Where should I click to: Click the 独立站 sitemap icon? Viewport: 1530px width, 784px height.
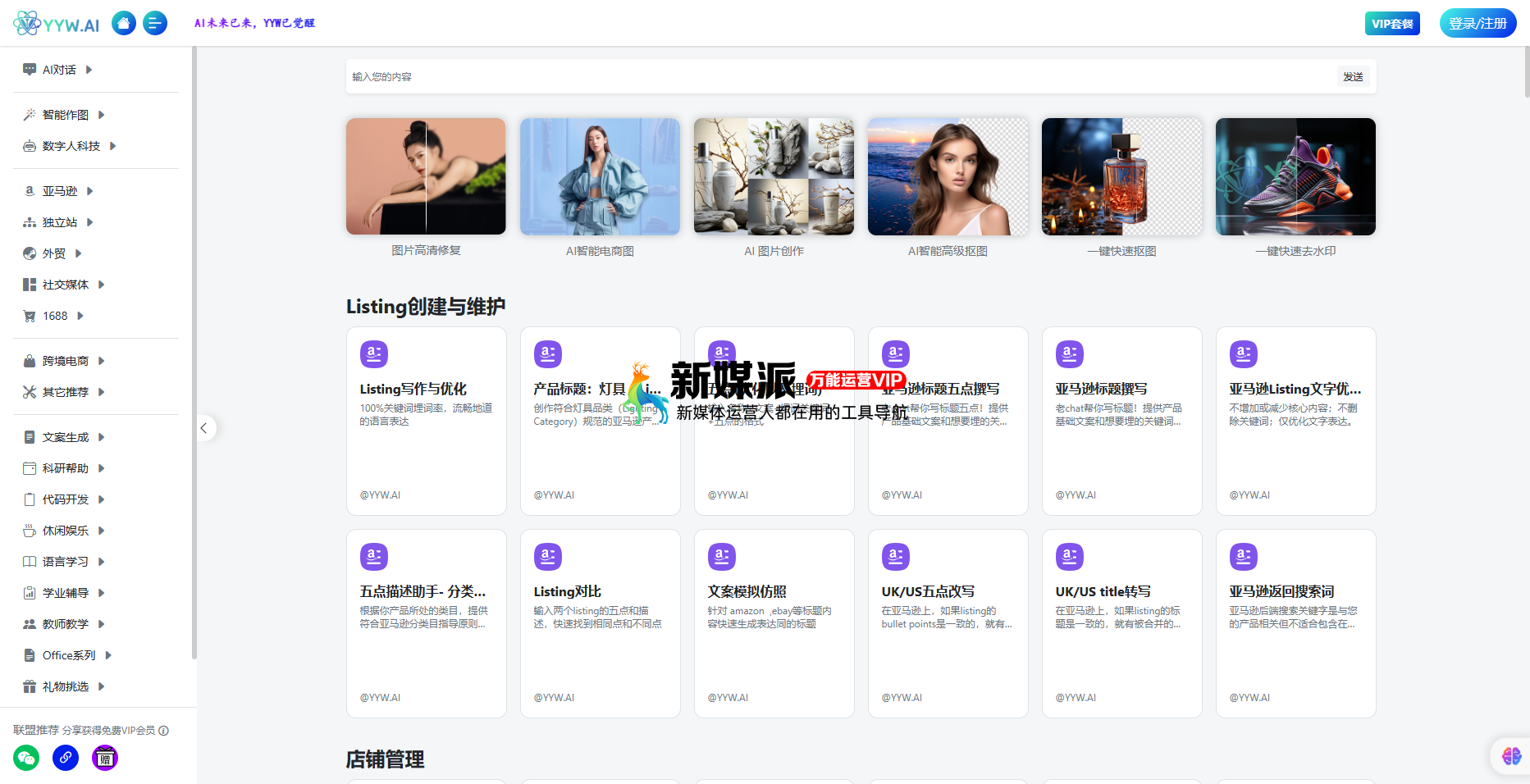point(30,222)
